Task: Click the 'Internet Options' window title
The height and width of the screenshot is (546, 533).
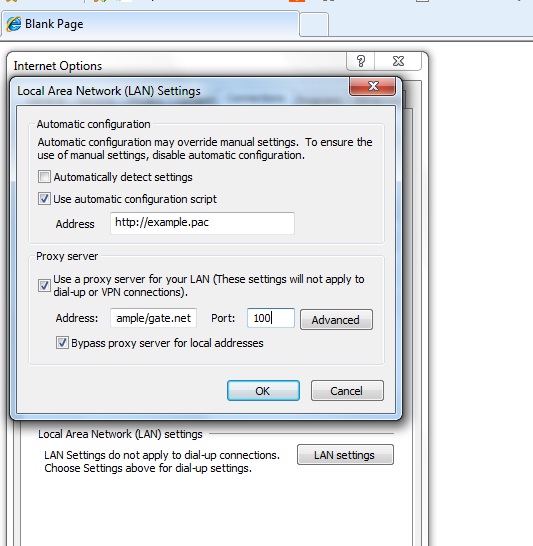Action: (58, 66)
